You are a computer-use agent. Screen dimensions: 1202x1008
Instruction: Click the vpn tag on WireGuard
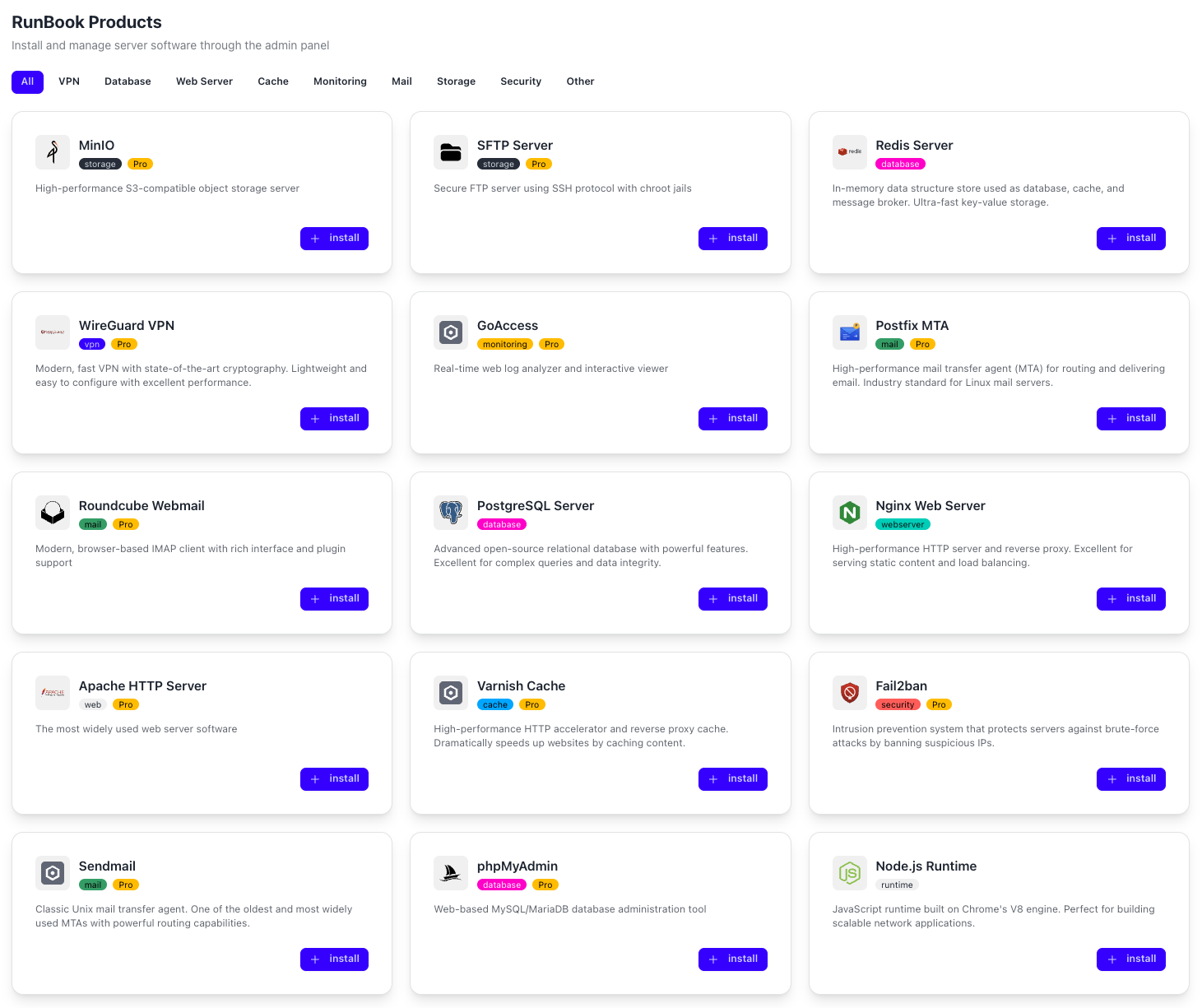click(92, 345)
